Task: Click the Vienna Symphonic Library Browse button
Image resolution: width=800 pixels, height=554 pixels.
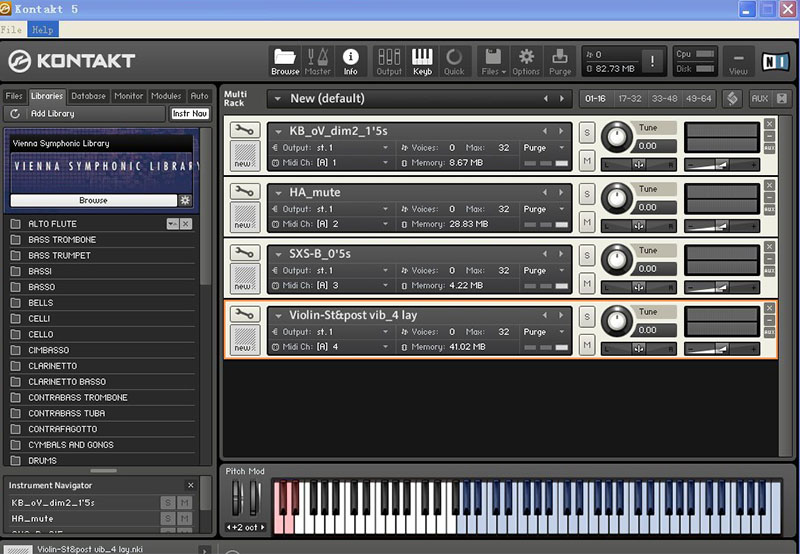Action: [93, 200]
